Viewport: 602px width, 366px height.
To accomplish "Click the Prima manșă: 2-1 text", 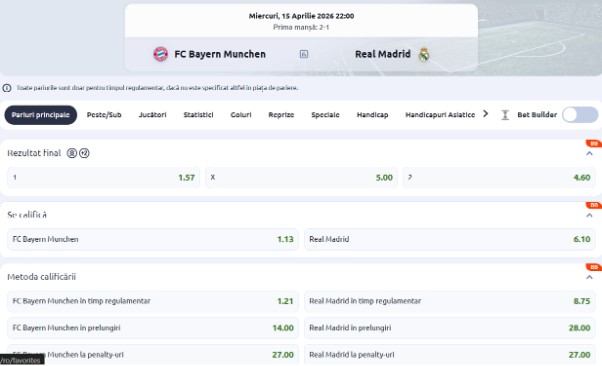I will 301,27.
